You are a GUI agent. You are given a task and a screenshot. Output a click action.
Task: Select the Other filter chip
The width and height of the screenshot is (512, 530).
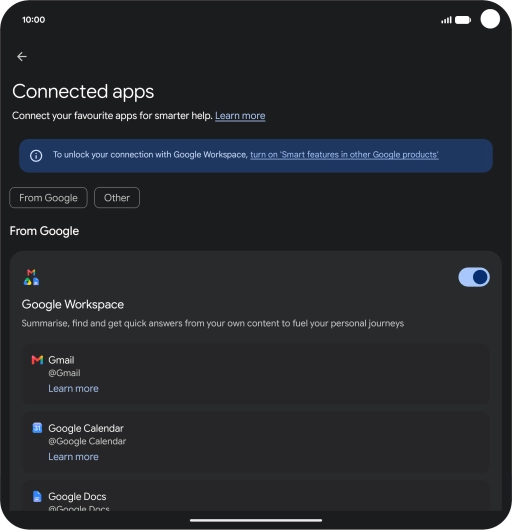pos(117,198)
